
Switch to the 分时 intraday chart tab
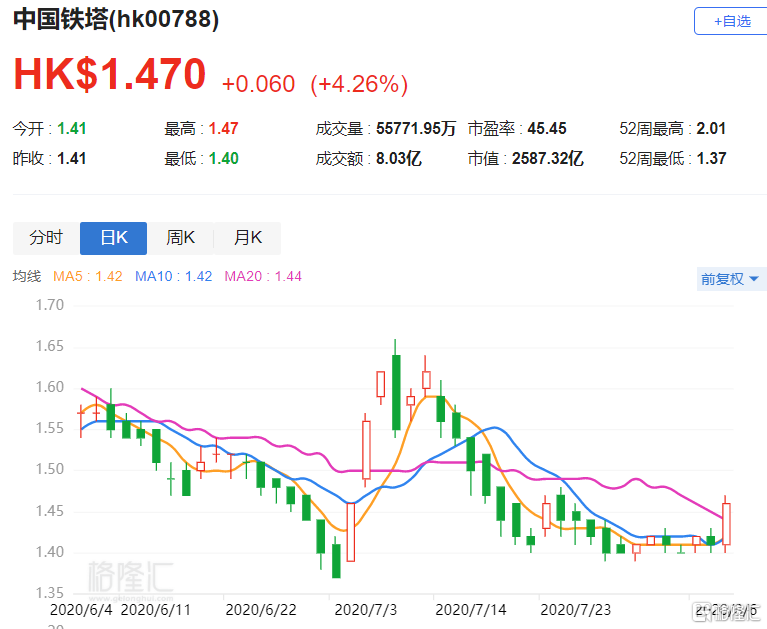[45, 238]
